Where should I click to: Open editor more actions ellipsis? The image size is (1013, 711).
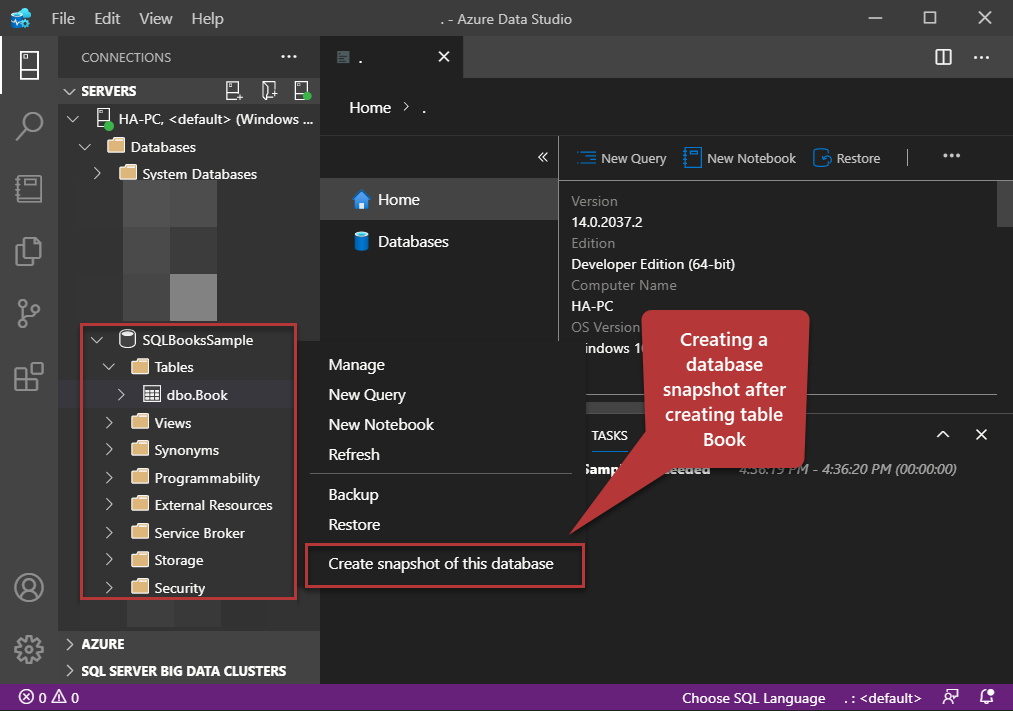coord(981,57)
